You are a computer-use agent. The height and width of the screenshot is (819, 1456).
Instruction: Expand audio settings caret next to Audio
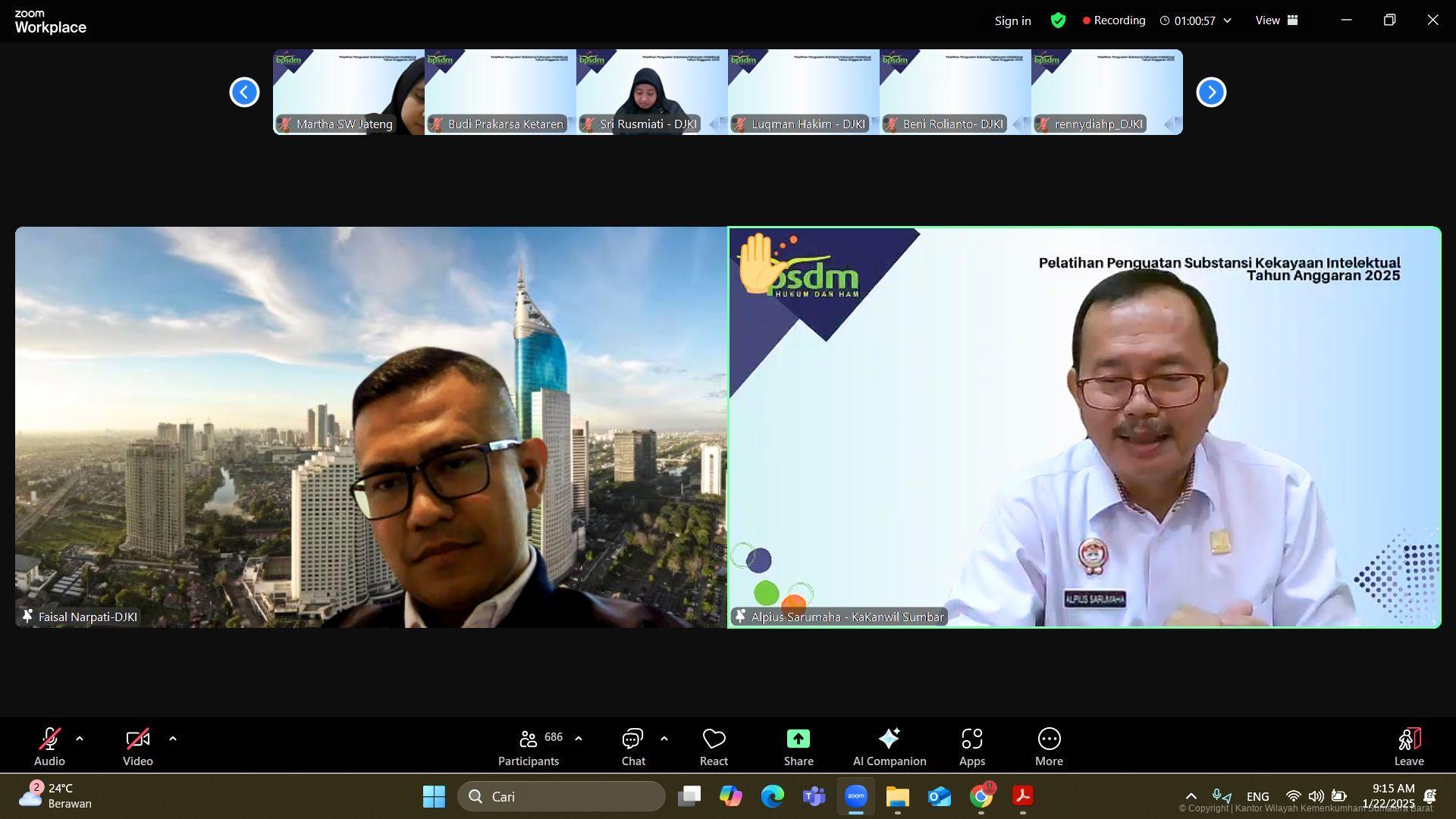80,739
